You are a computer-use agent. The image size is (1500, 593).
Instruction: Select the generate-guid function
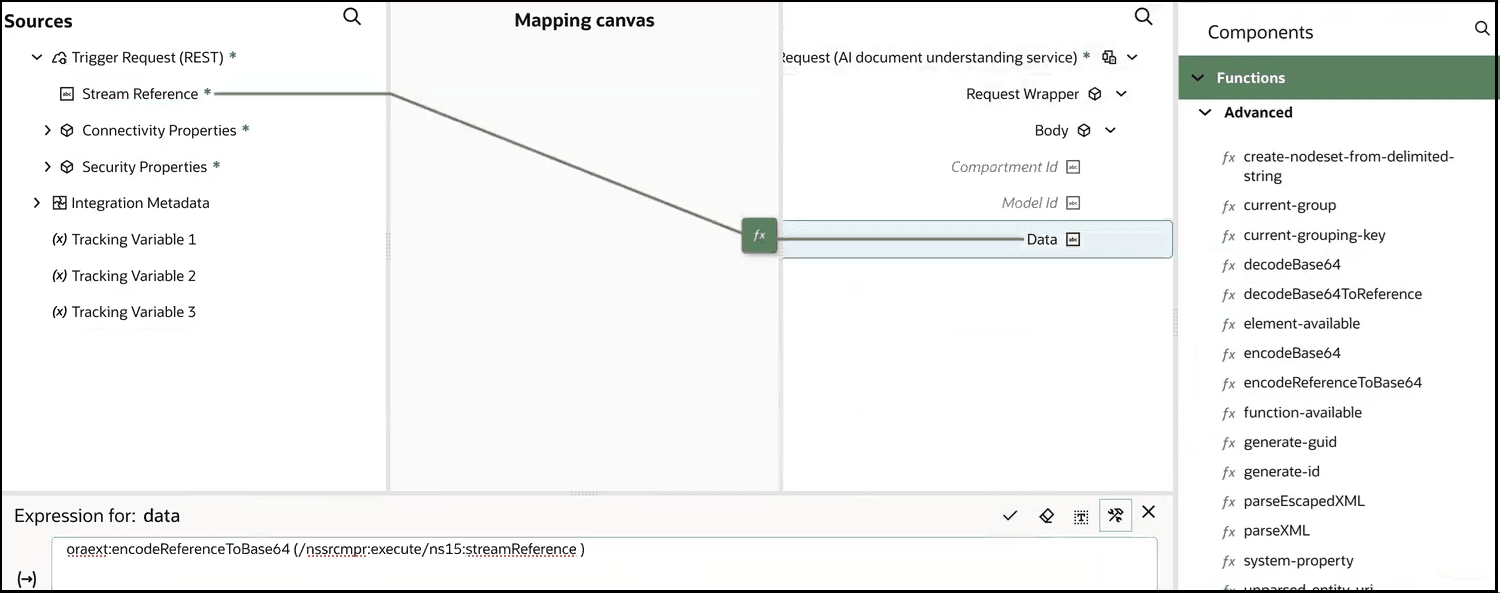(x=1289, y=442)
